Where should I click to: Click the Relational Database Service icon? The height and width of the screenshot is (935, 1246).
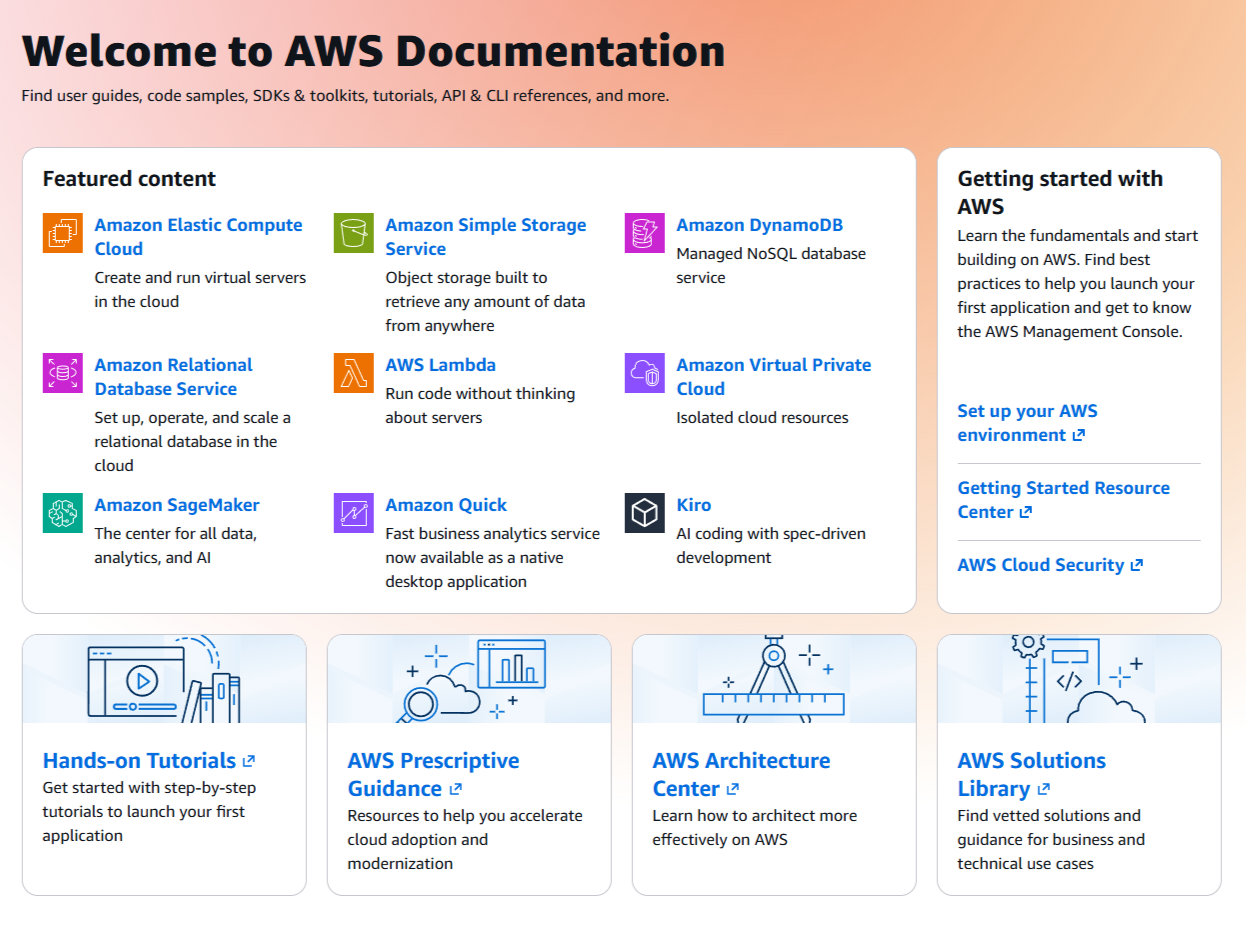coord(63,373)
